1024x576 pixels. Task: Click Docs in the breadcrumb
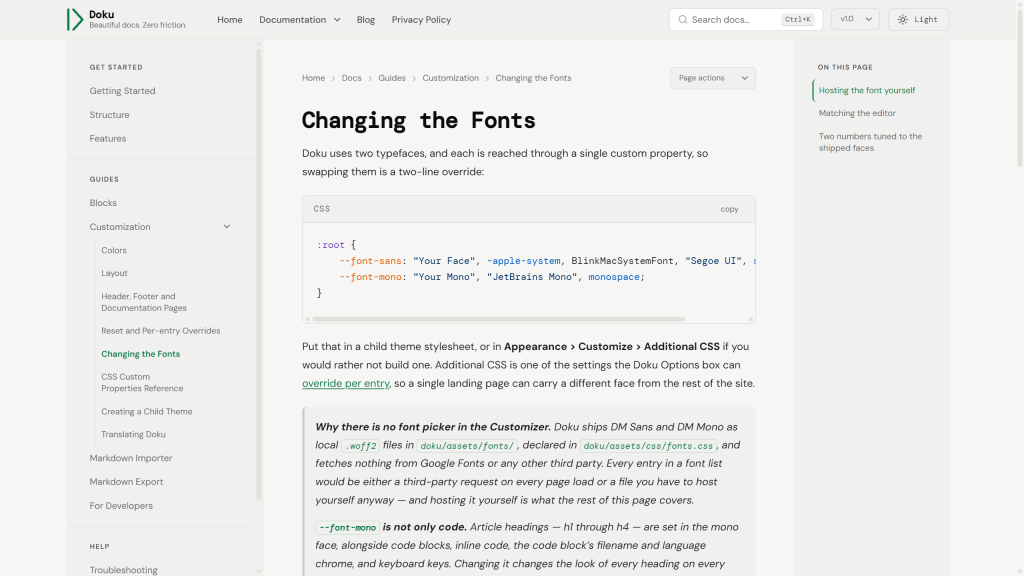point(351,78)
